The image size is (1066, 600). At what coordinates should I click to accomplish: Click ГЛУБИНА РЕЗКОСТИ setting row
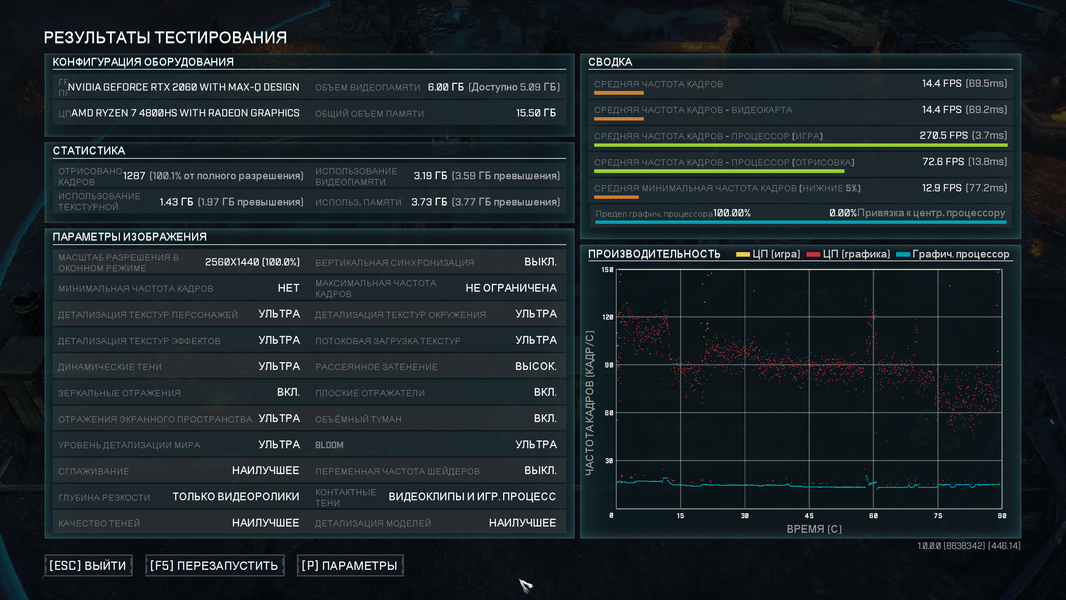click(x=180, y=497)
